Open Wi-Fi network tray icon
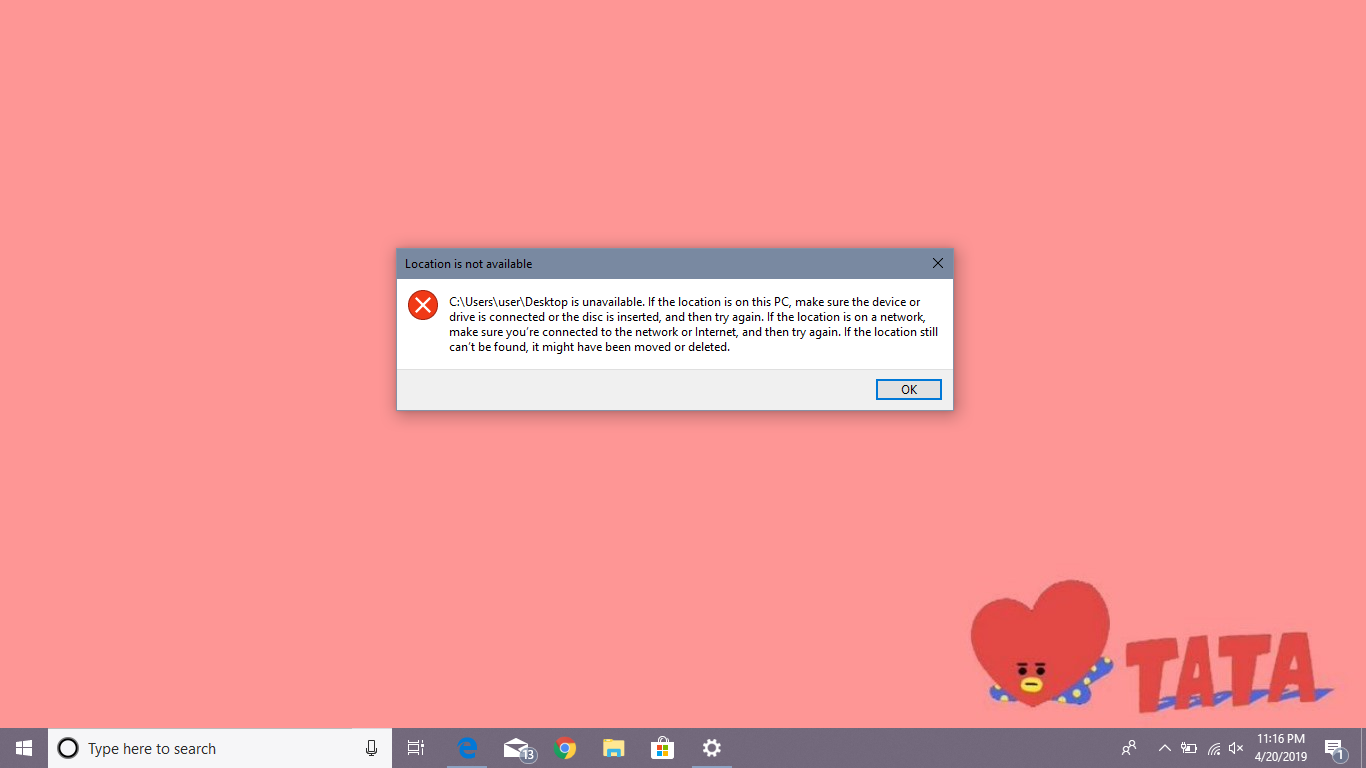The image size is (1366, 768). pyautogui.click(x=1213, y=748)
